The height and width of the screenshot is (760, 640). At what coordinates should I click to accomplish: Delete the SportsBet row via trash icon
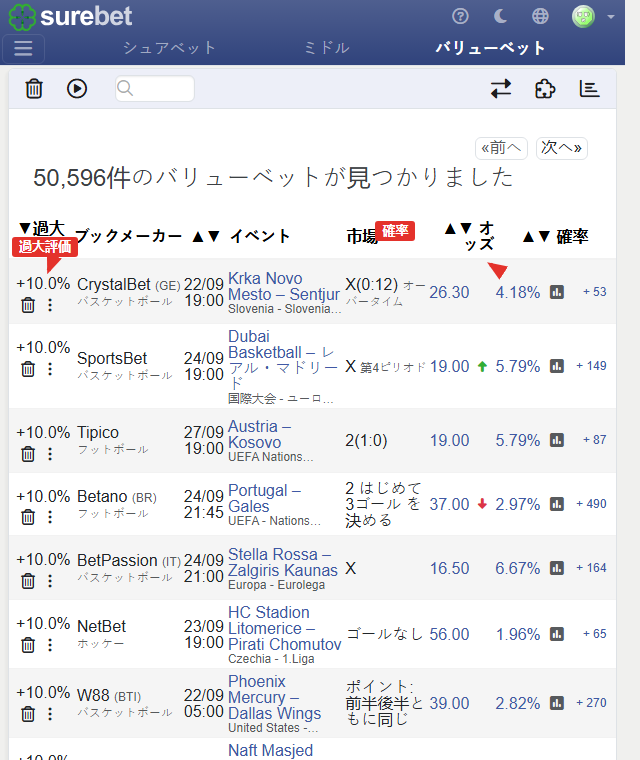(x=28, y=369)
